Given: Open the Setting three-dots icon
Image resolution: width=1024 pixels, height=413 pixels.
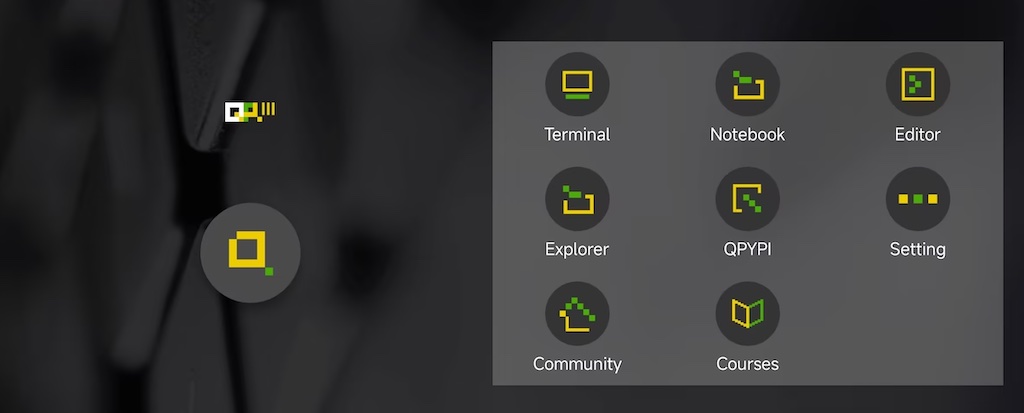Looking at the screenshot, I should [918, 199].
